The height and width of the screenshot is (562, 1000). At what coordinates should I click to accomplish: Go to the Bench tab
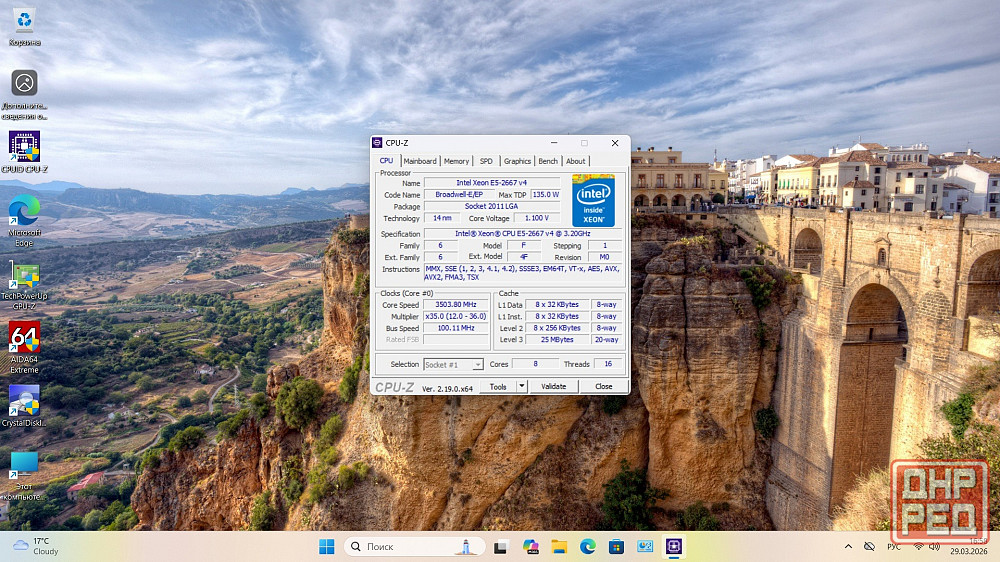(548, 161)
